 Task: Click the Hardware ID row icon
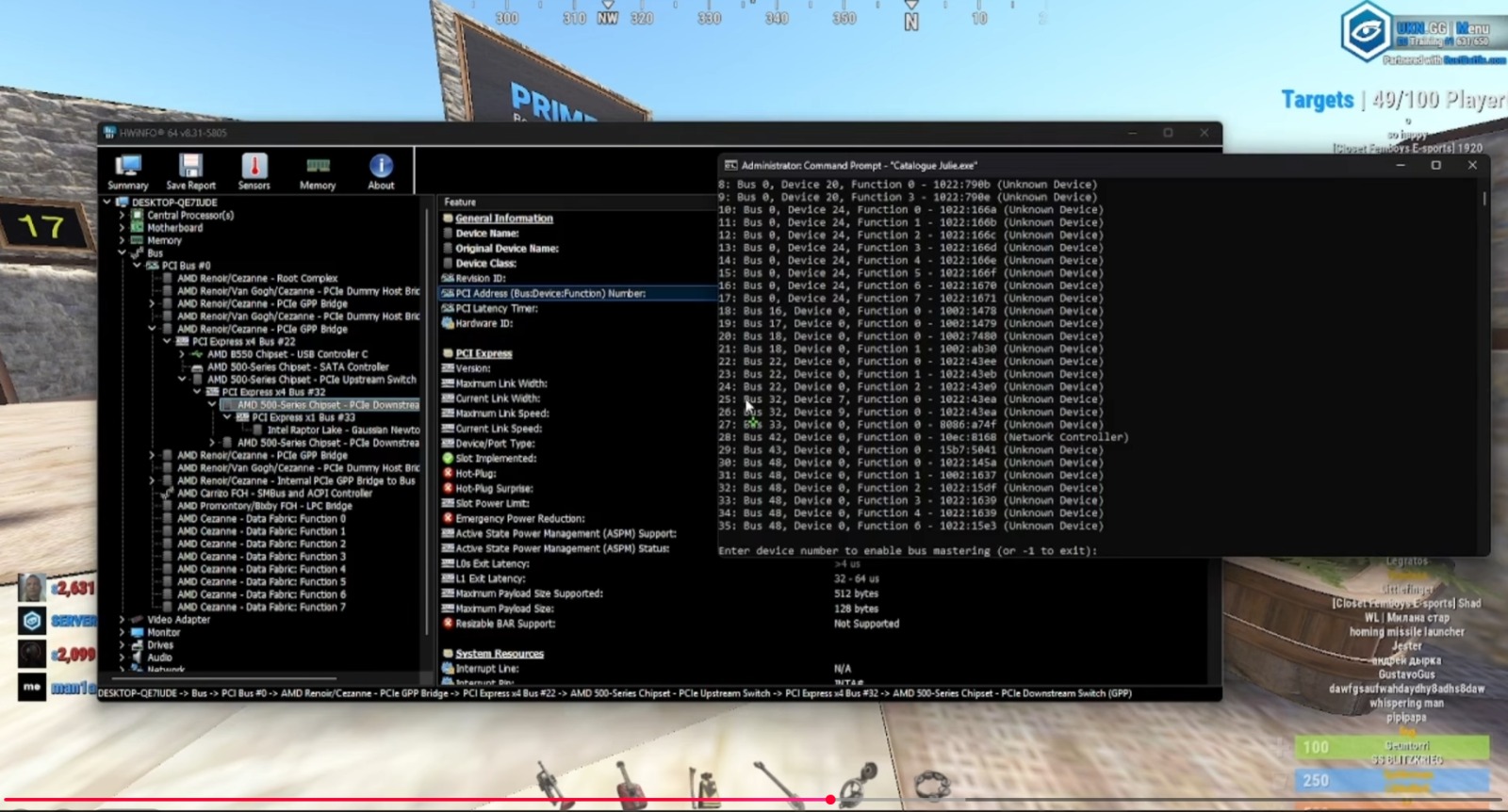[448, 323]
